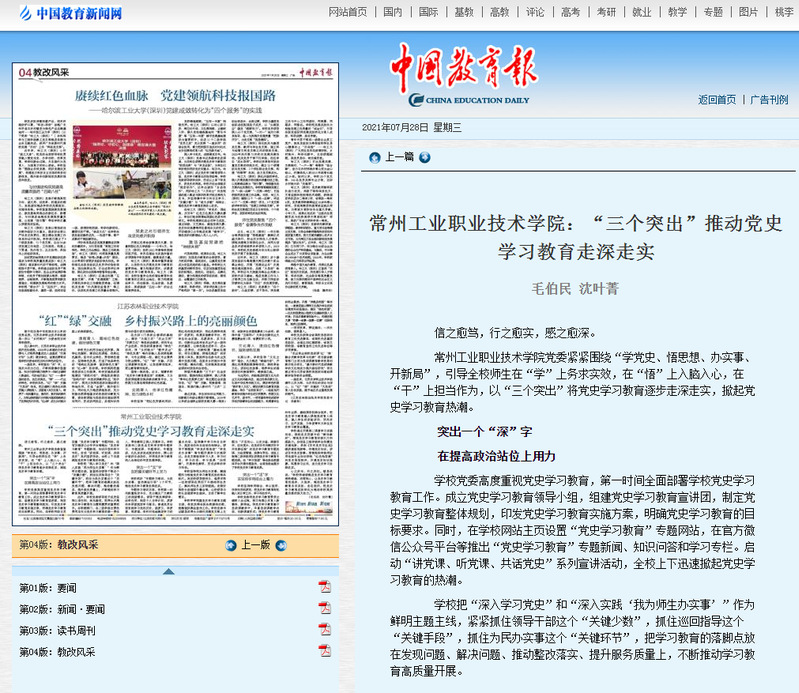The height and width of the screenshot is (693, 799).
Task: Click previous-page arrow left of 上一版
Action: [231, 545]
